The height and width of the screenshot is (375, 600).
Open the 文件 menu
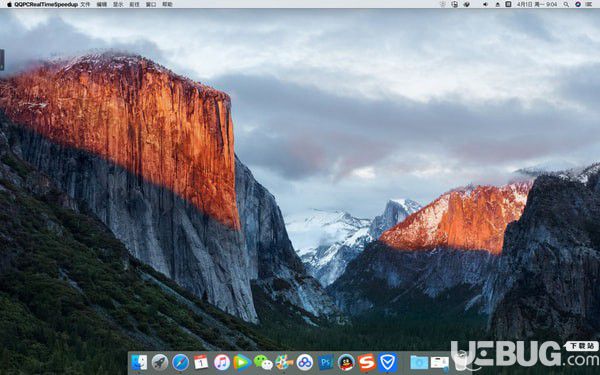(x=85, y=4)
